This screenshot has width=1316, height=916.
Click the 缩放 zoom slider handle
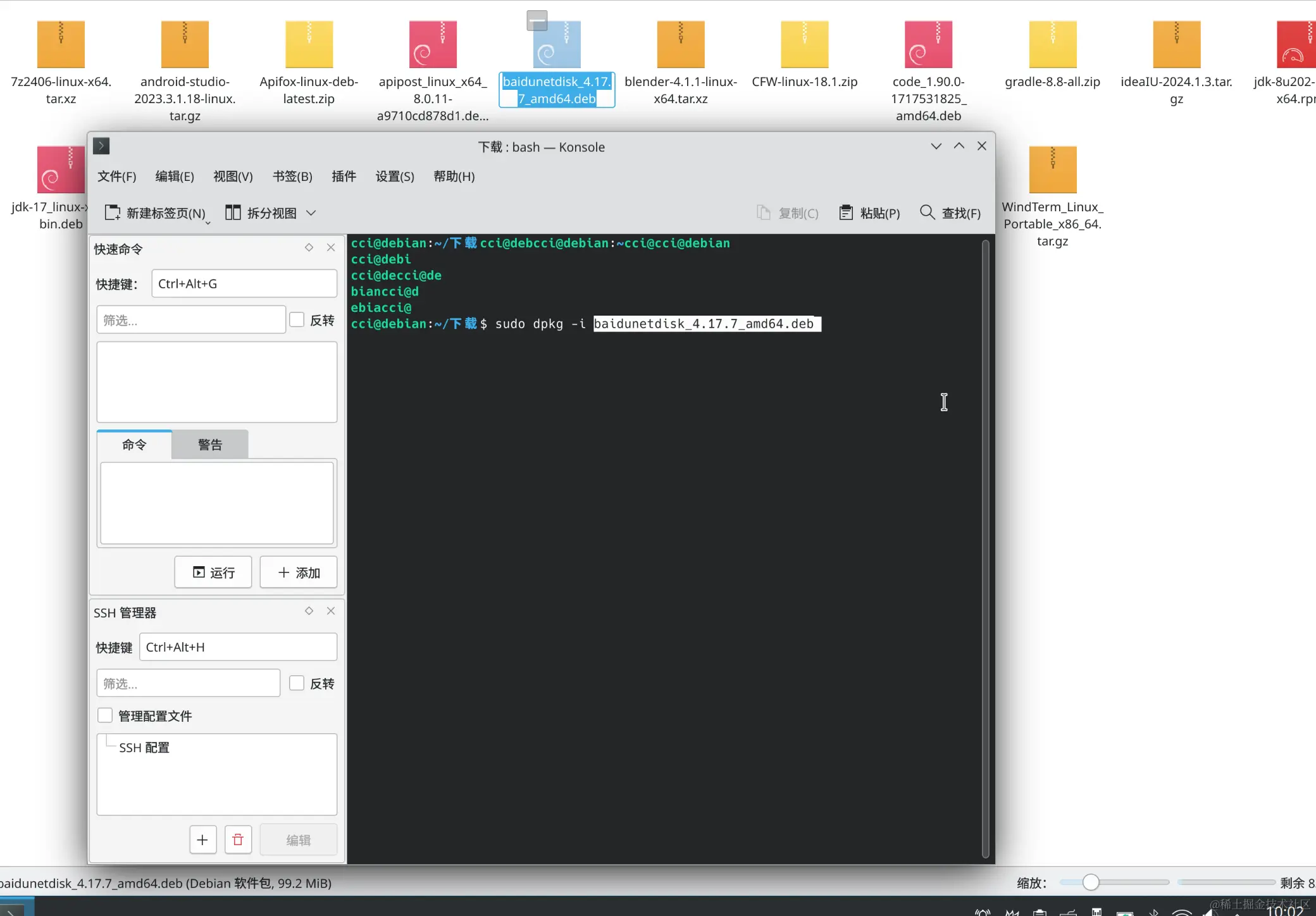1091,882
